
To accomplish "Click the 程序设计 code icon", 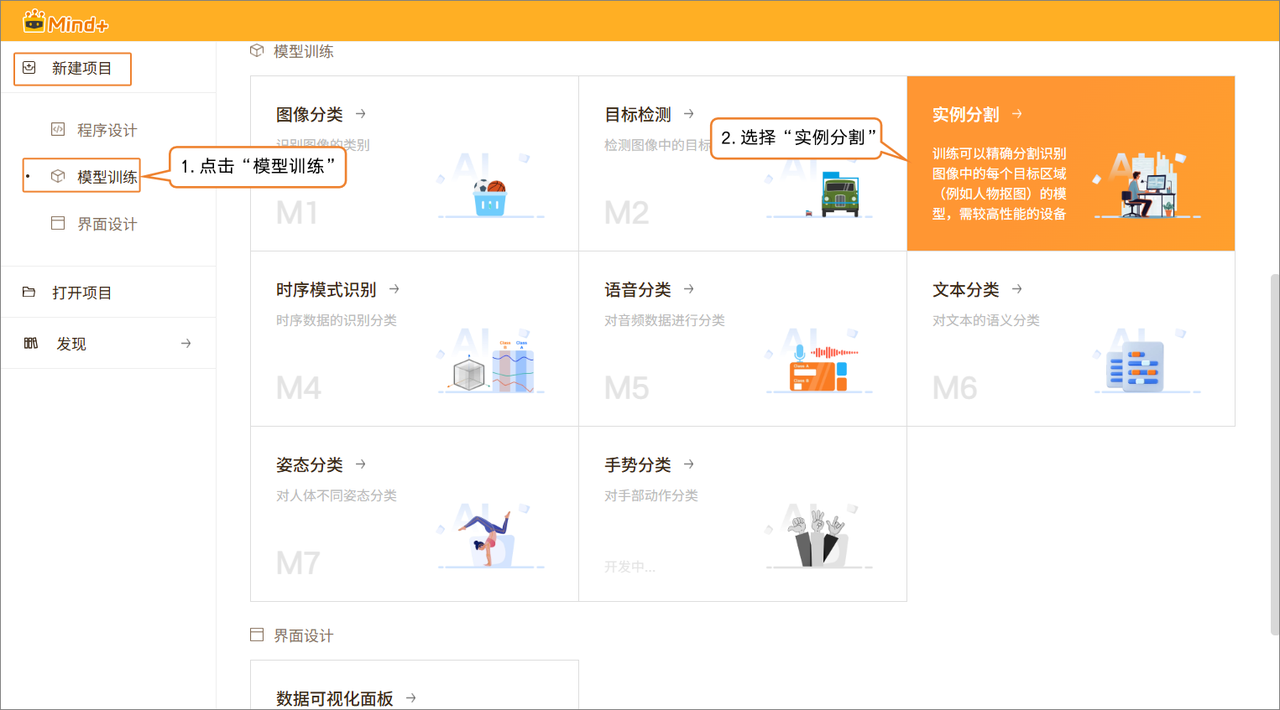I will (58, 130).
